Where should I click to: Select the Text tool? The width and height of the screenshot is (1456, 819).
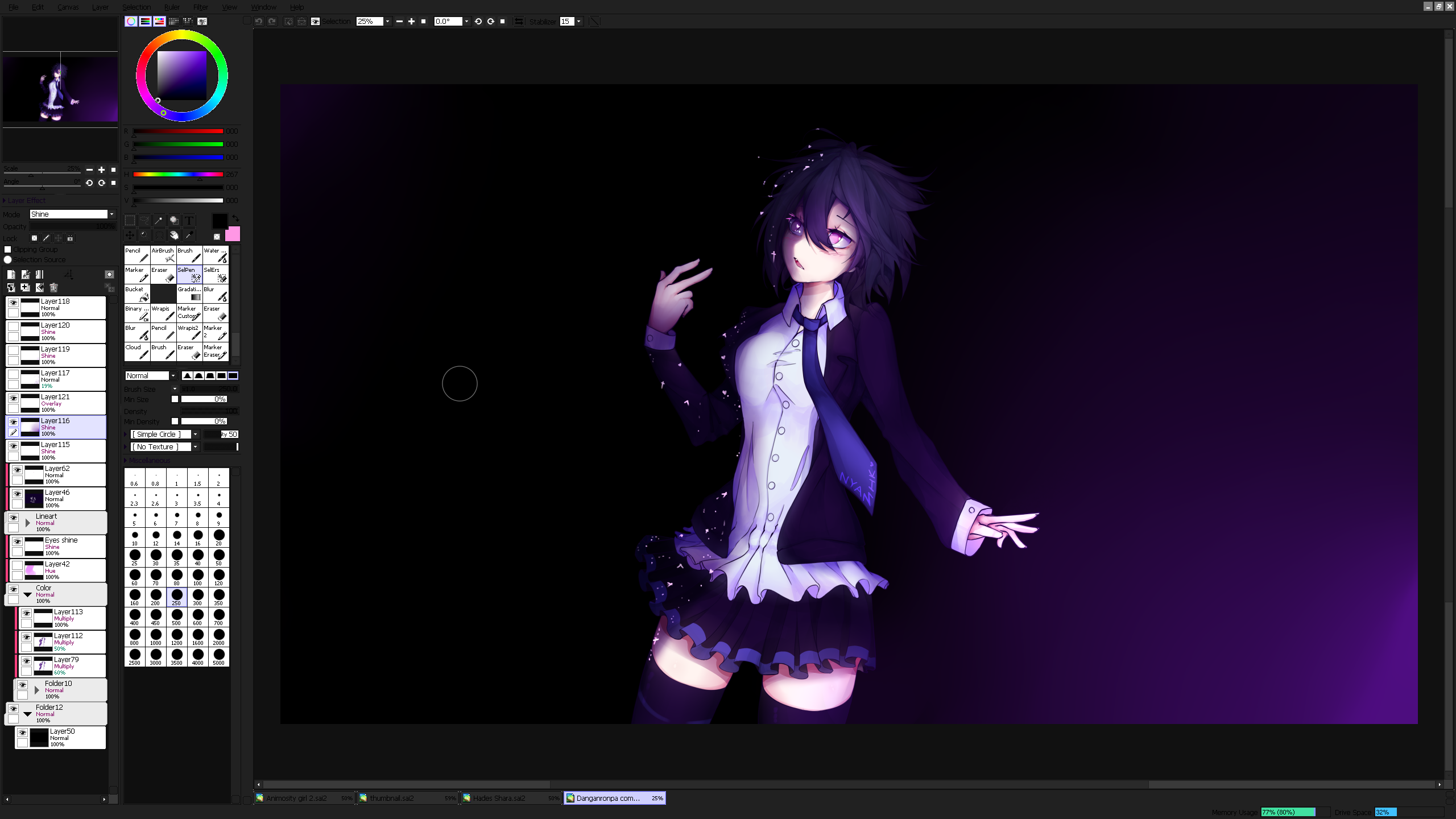(189, 221)
